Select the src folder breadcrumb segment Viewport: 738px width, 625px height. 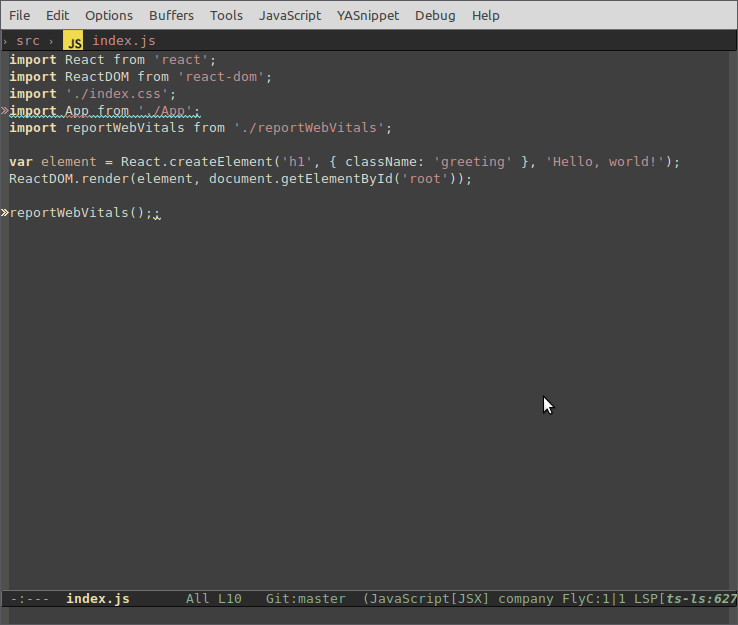click(28, 41)
